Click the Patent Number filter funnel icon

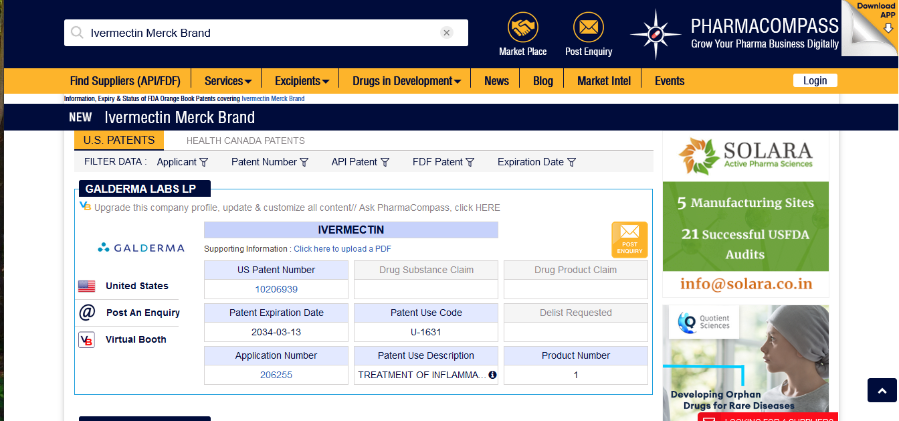tap(304, 162)
